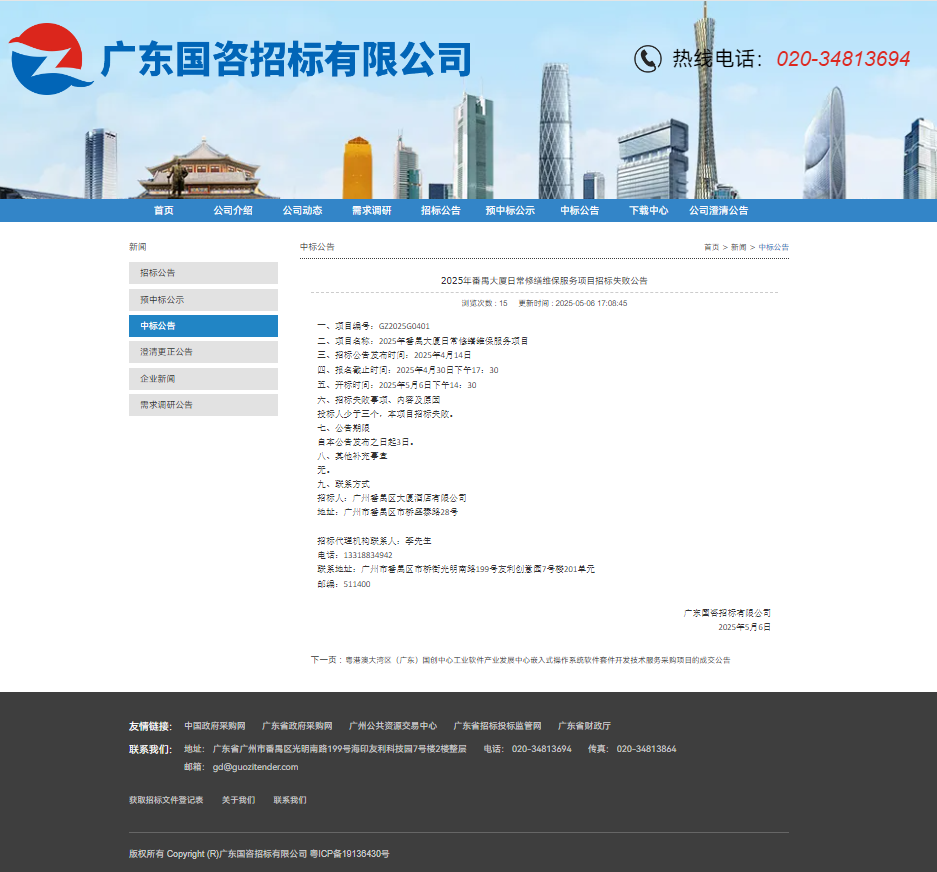Click the hotline phone icon

tap(648, 59)
